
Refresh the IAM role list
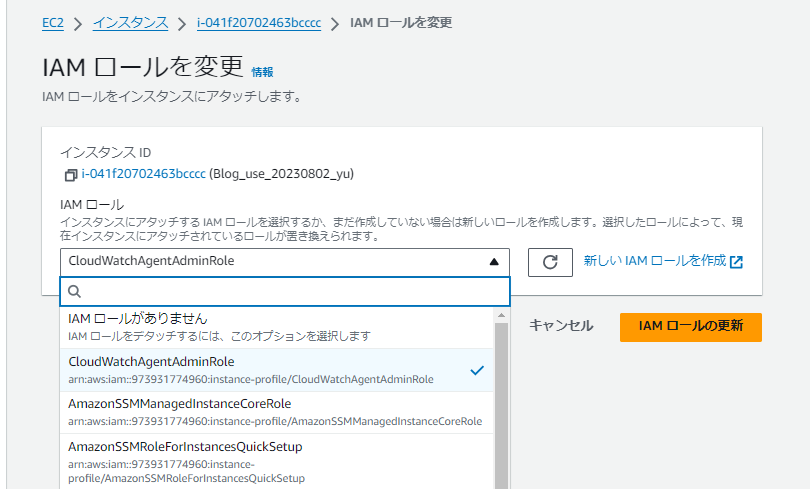[x=550, y=262]
